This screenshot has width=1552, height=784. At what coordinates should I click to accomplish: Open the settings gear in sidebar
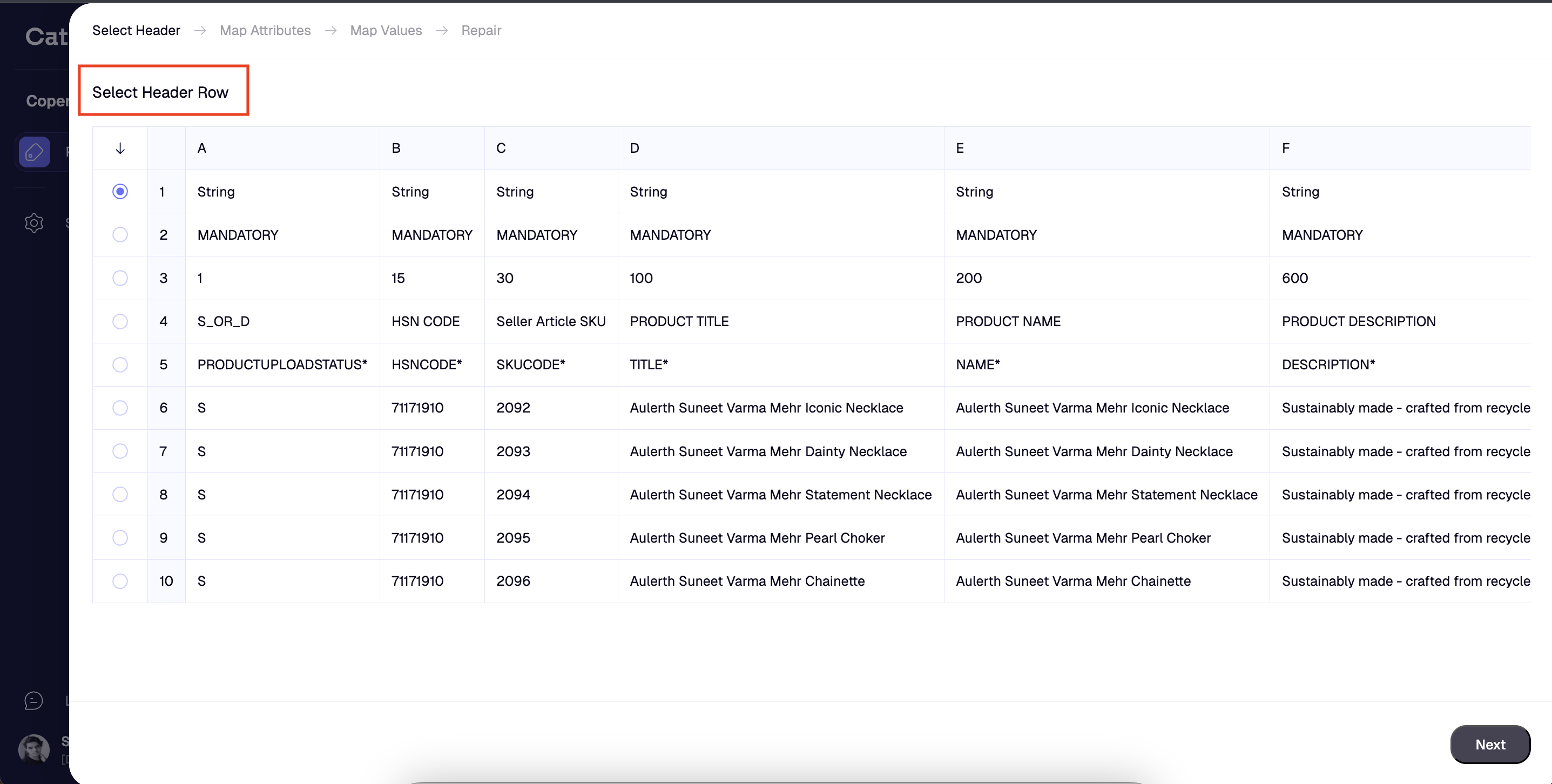[x=33, y=223]
